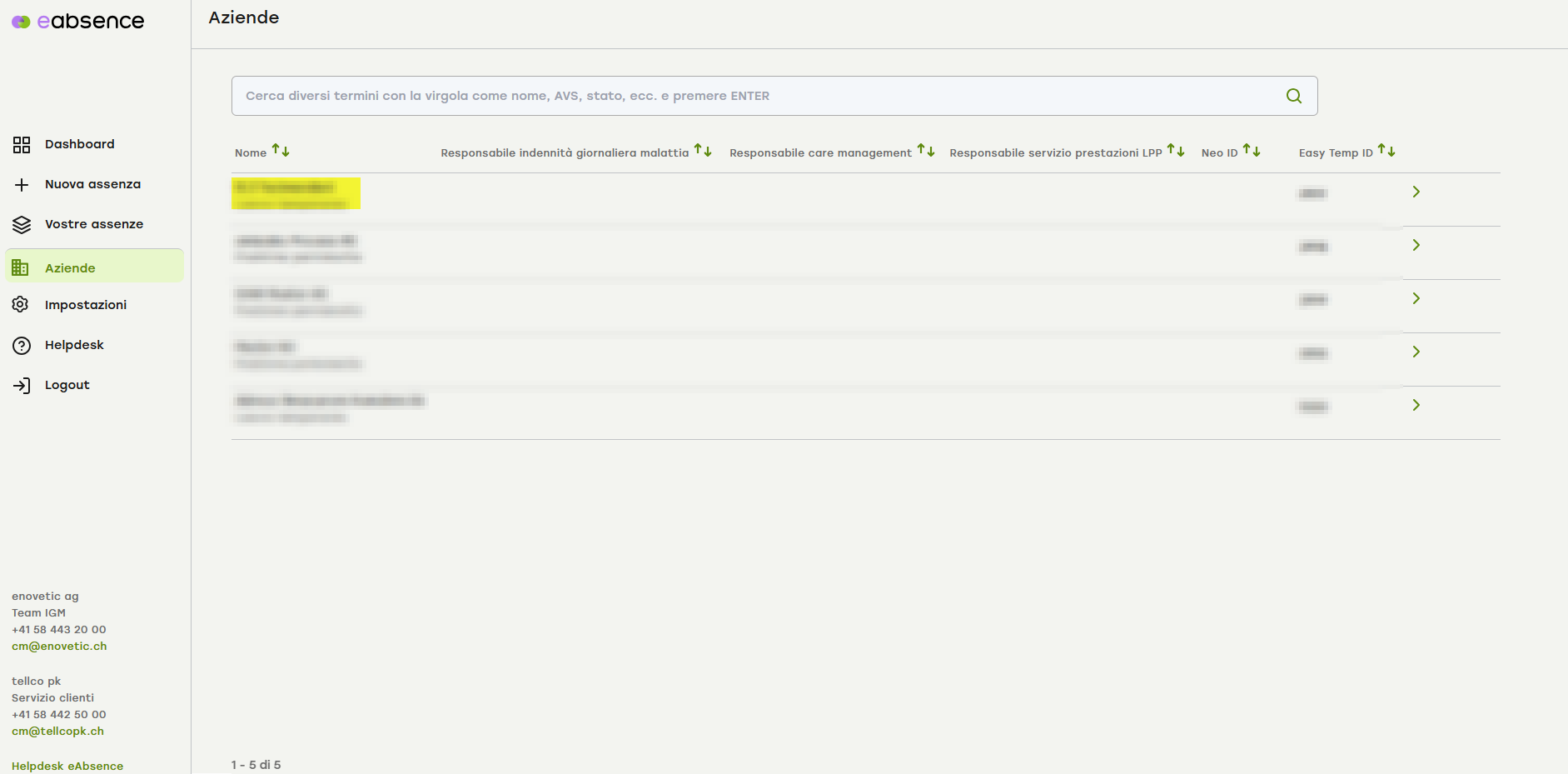Focus the company search input field
This screenshot has height=774, width=1568.
point(749,96)
